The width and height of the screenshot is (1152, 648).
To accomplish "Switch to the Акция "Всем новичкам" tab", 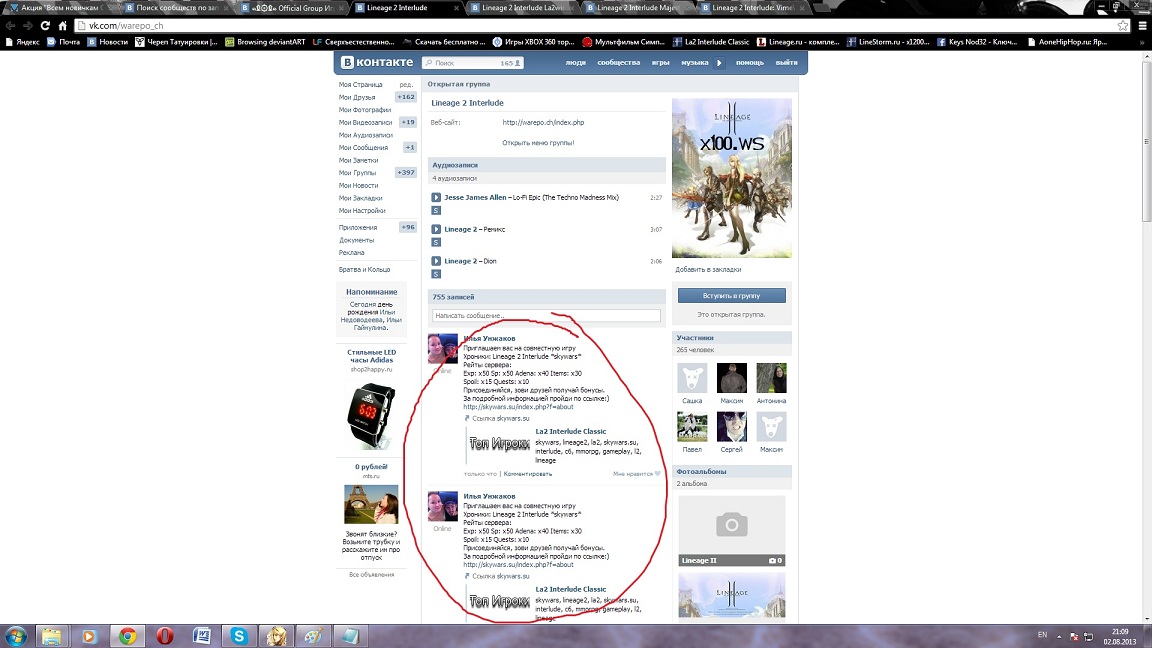I will tap(61, 8).
